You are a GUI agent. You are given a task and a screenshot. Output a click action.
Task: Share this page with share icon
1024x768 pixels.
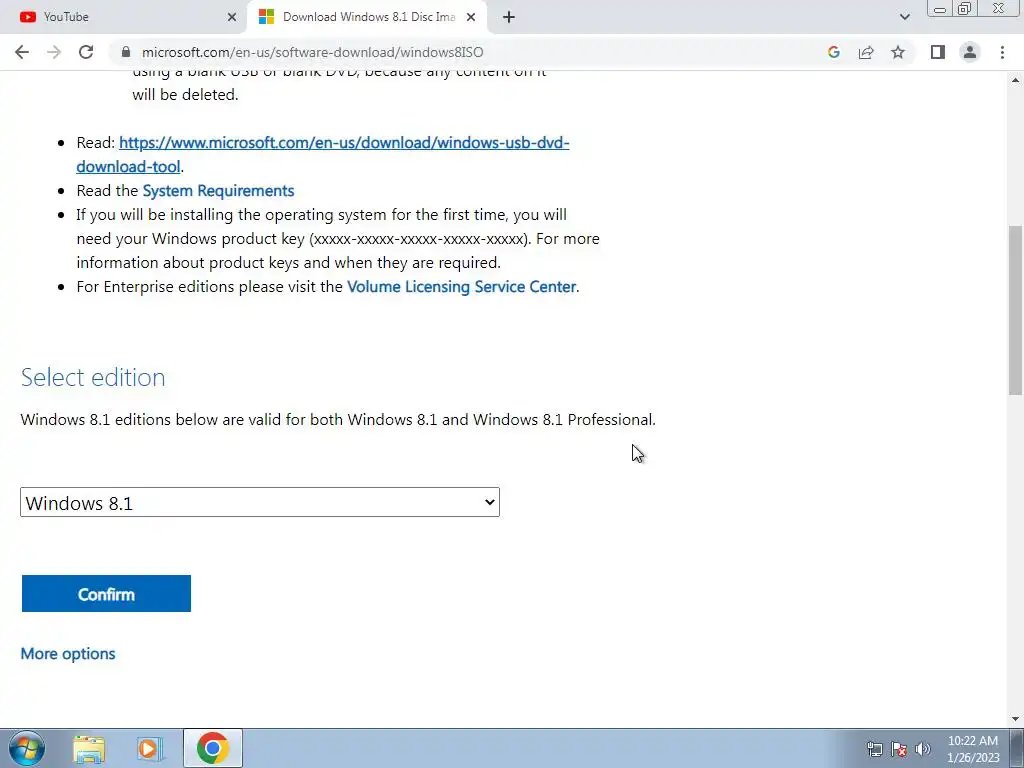[x=866, y=52]
